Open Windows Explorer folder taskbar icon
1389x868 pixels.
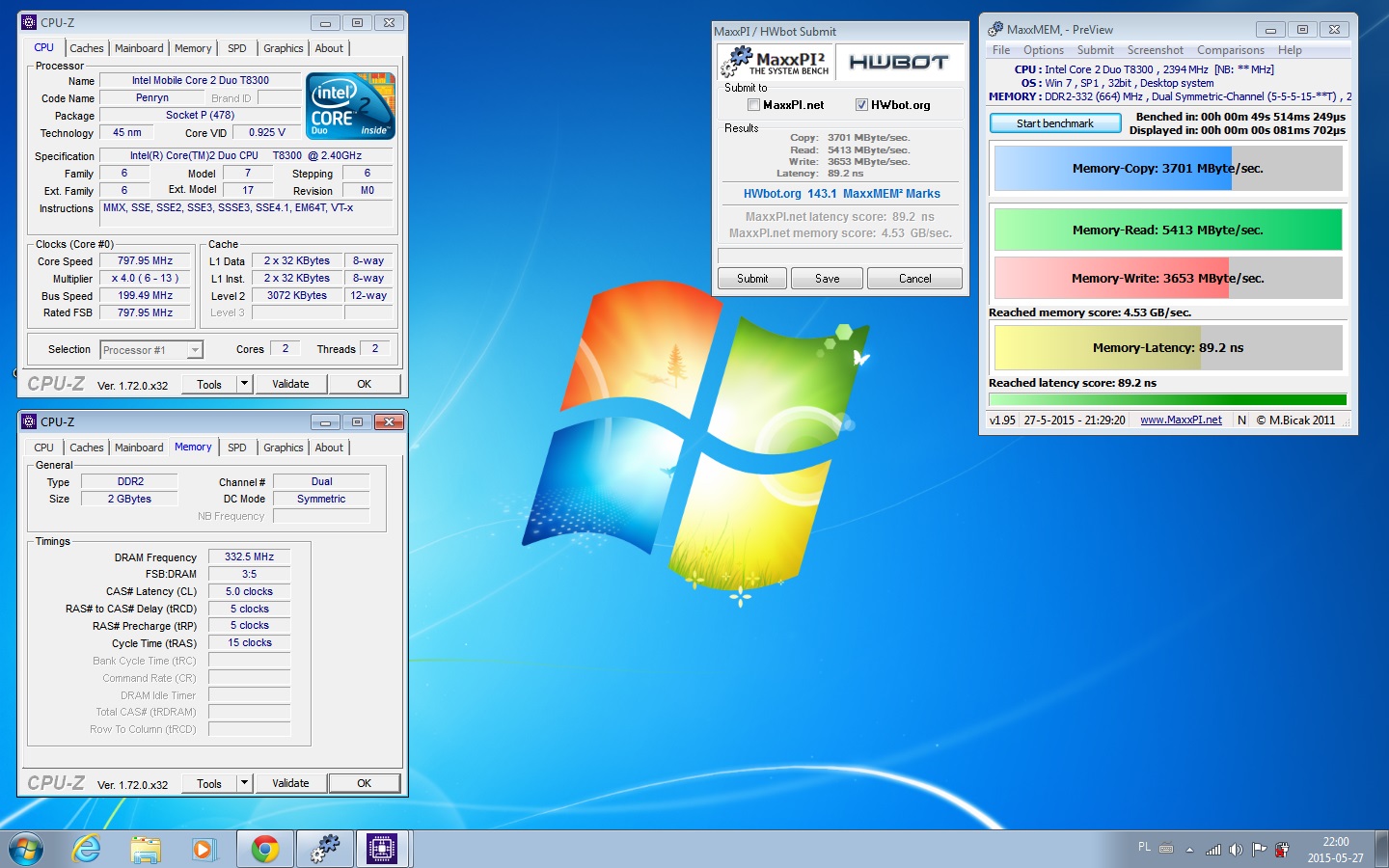(x=146, y=850)
